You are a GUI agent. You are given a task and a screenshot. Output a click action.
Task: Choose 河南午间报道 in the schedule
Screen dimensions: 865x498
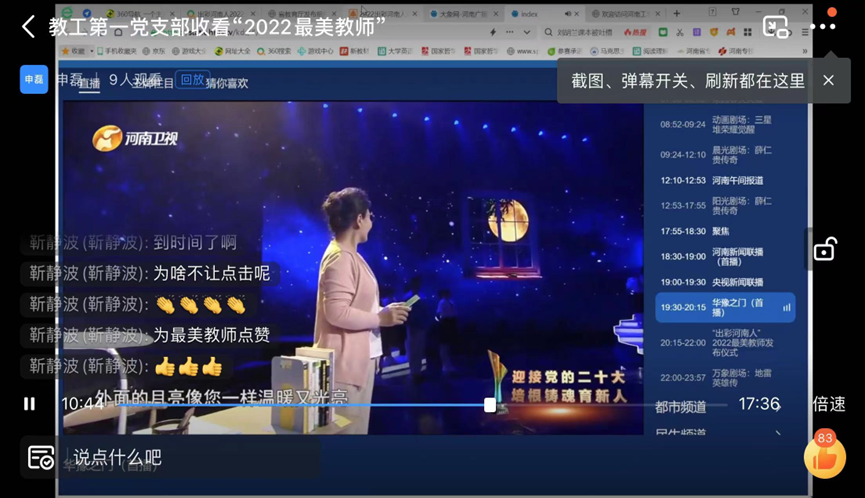coord(725,181)
